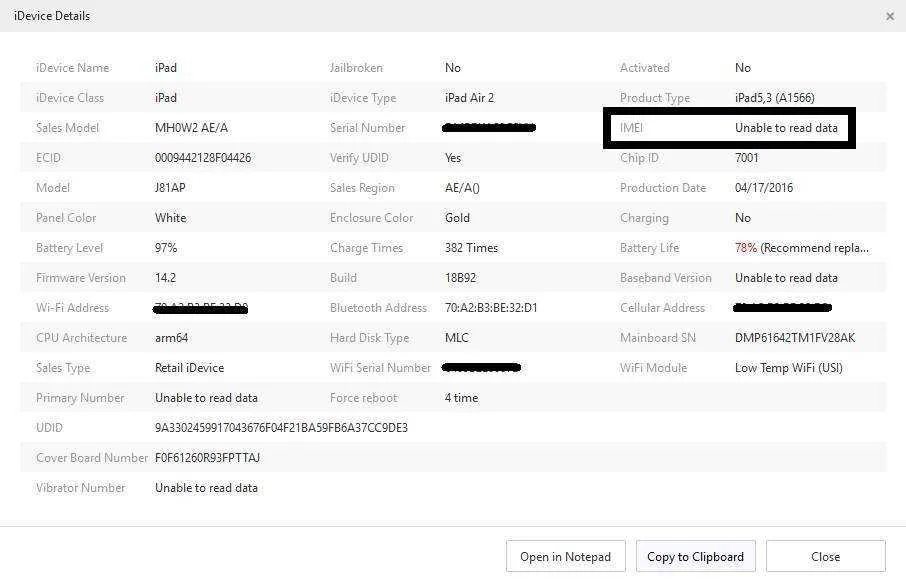Select the long UDID value
Screen dimensions: 906x585
(x=281, y=428)
